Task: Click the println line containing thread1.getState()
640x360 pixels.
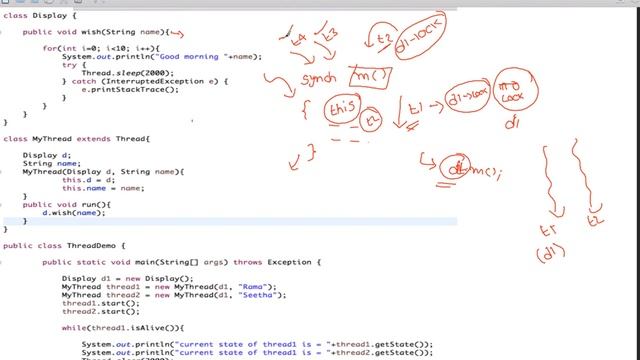Action: (257, 344)
